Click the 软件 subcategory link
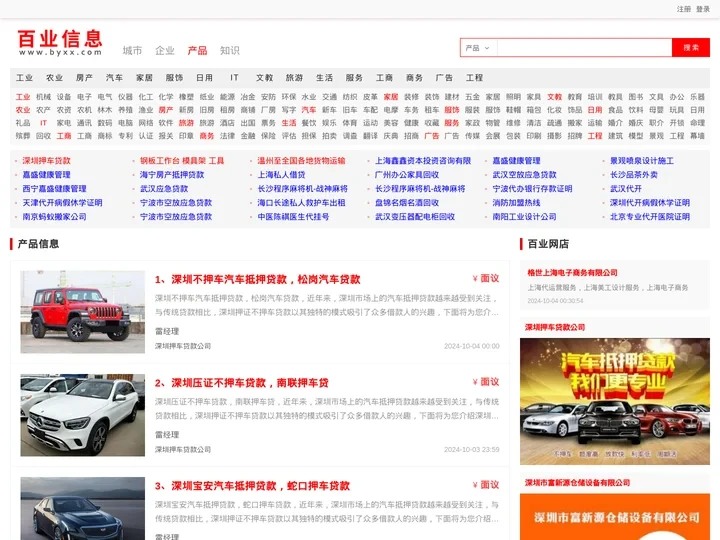The image size is (720, 540). (166, 123)
